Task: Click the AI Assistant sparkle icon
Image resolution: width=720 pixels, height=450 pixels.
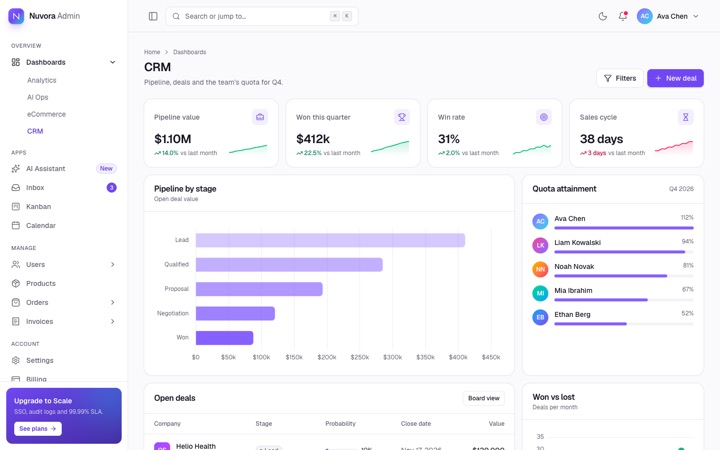Action: pos(16,169)
